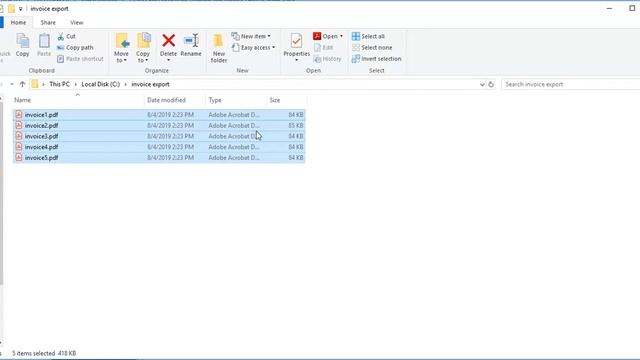This screenshot has height=360, width=640.
Task: Open recent locations dropdown arrow
Action: tap(12, 84)
